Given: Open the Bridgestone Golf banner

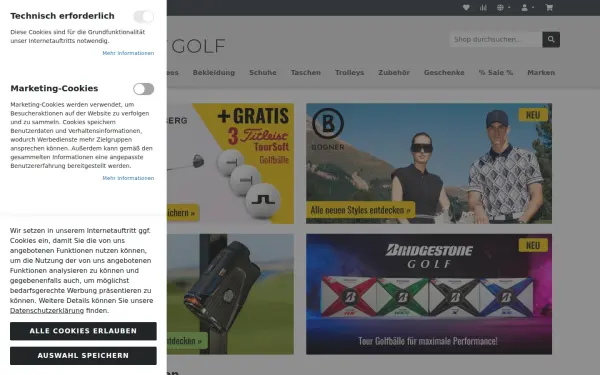Looking at the screenshot, I should click(429, 294).
